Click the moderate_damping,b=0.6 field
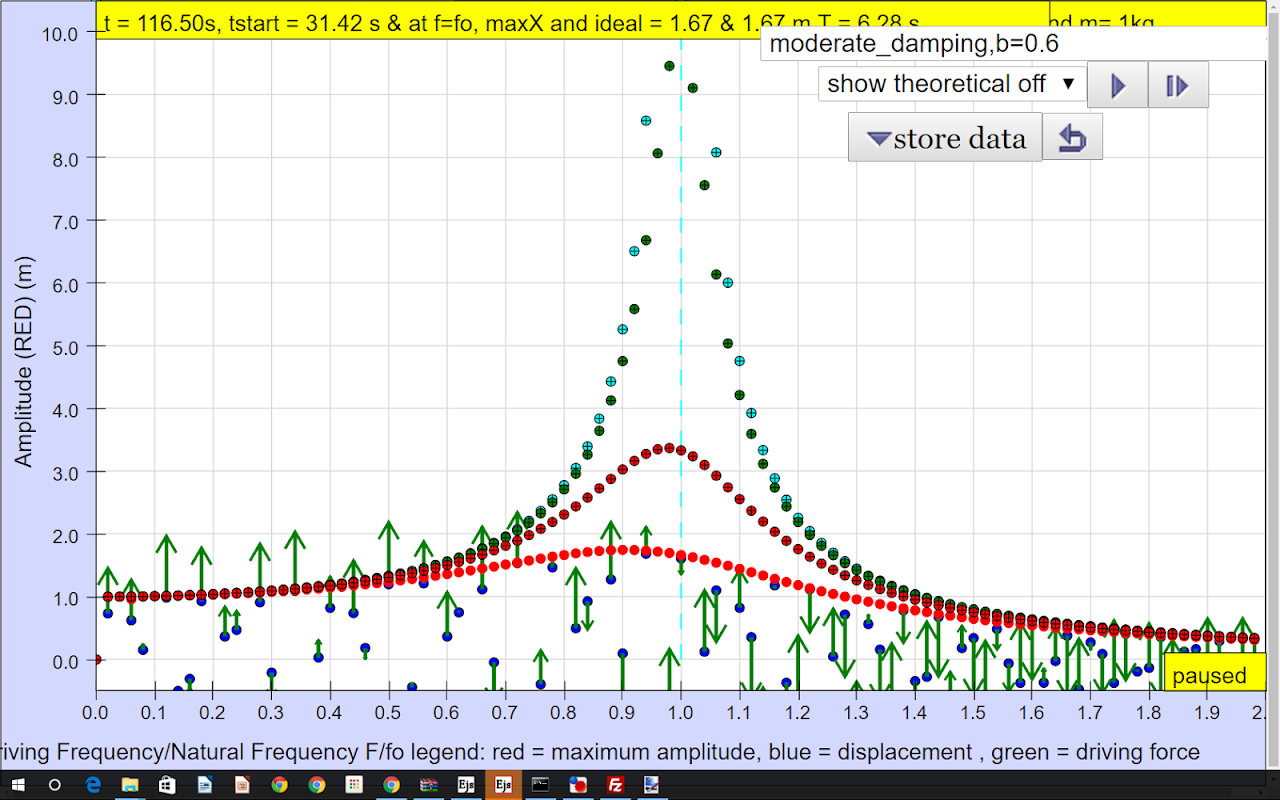 (x=1013, y=44)
